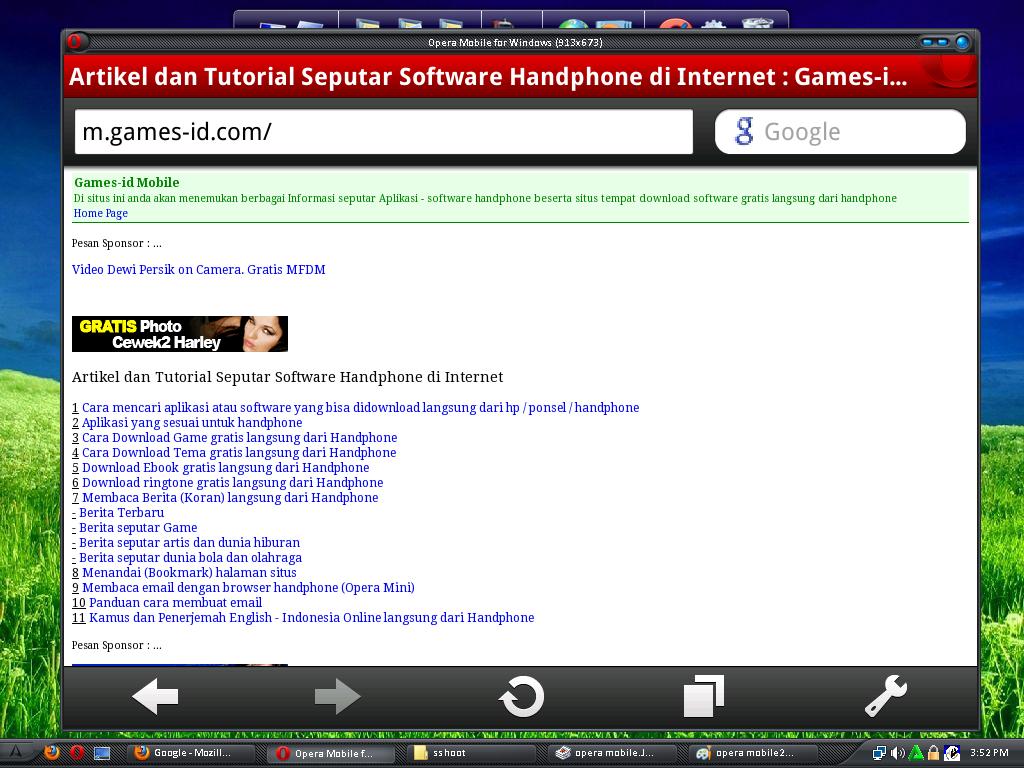
Task: Click the blue round button in the title bar
Action: (962, 42)
